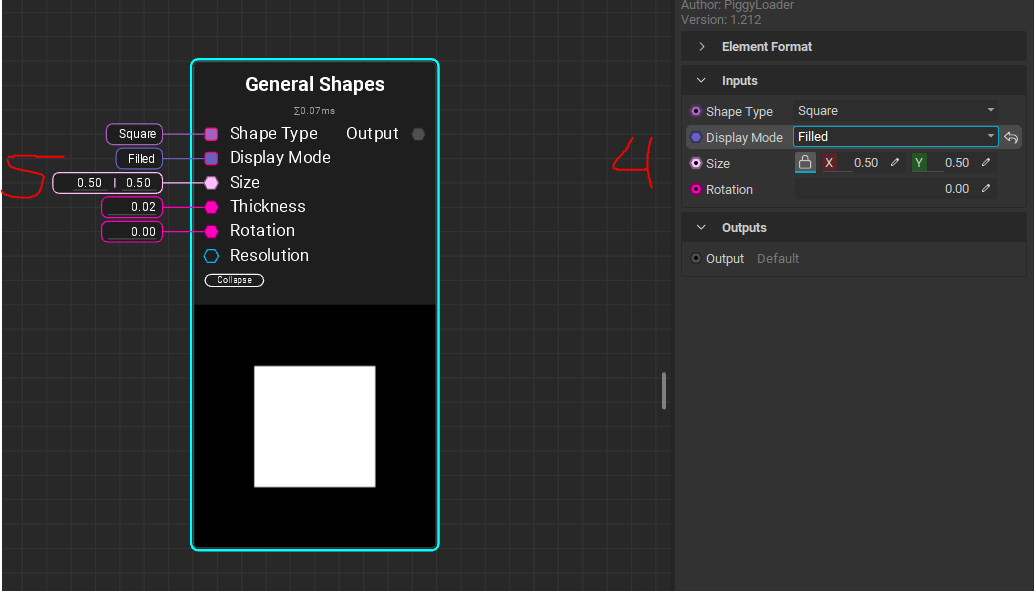The height and width of the screenshot is (591, 1034).
Task: Click the white square preview thumbnail
Action: click(x=315, y=427)
